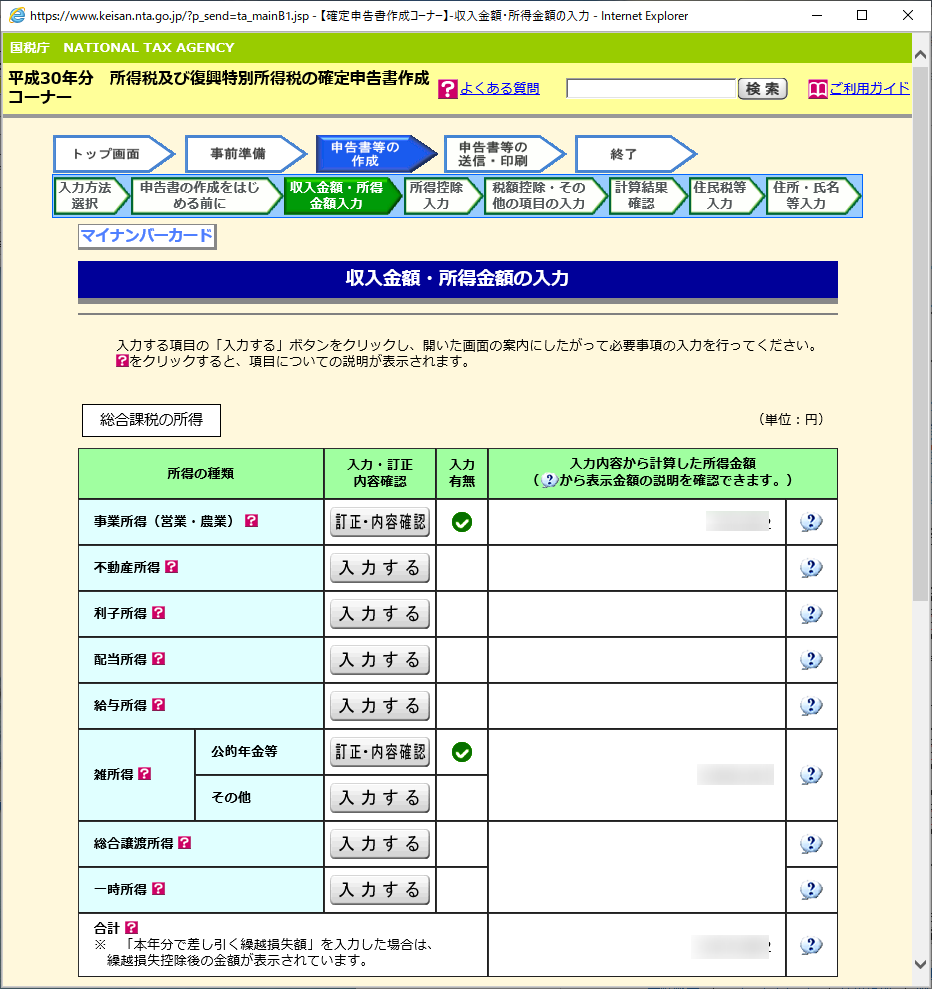Click 入力する for 給与所得

coord(380,706)
